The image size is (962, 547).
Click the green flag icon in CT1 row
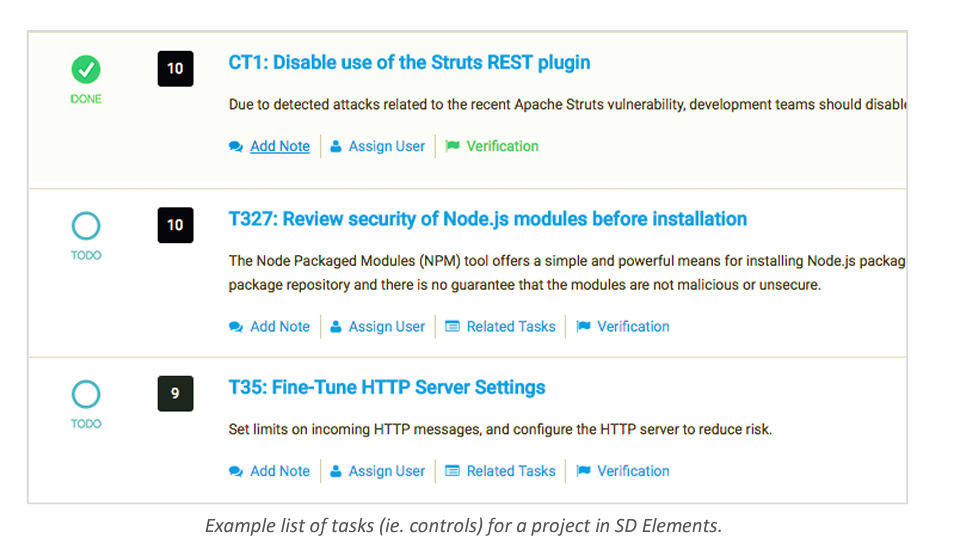(x=452, y=146)
